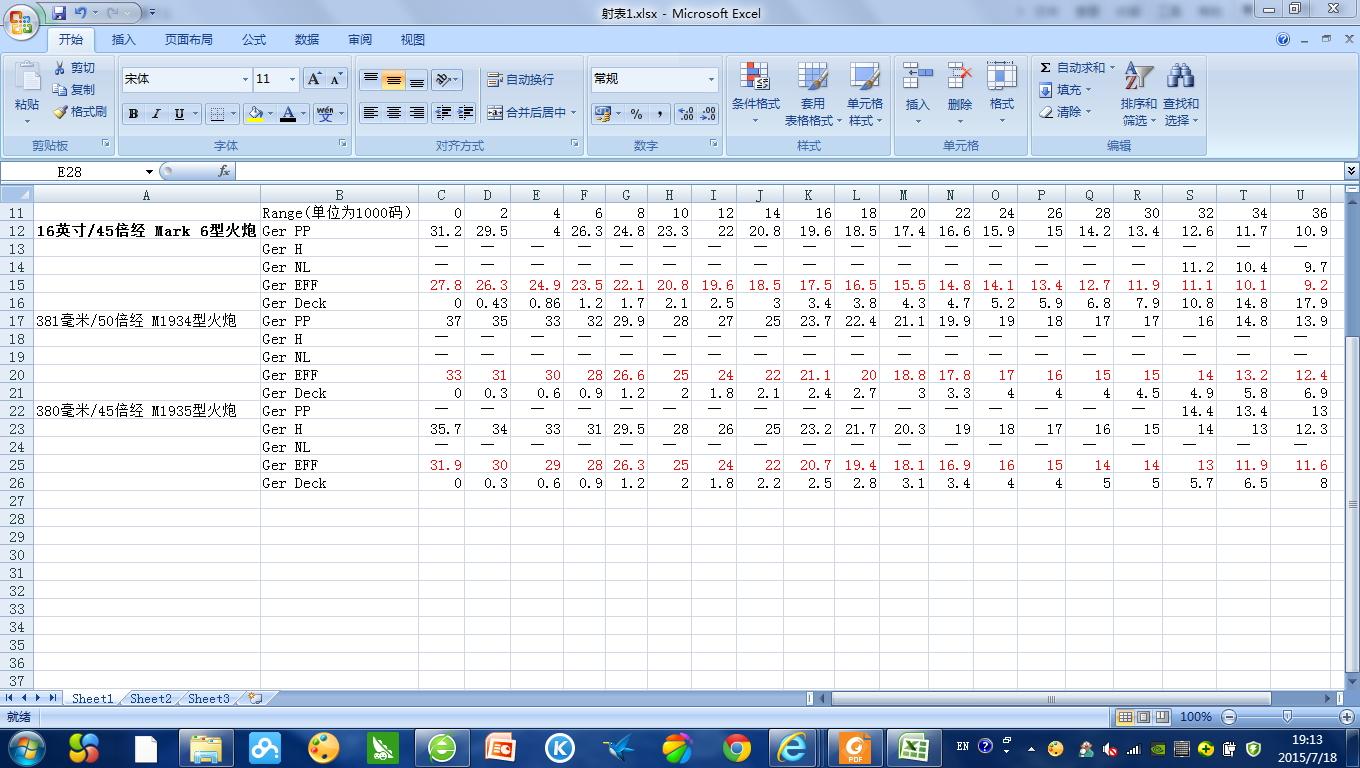The width and height of the screenshot is (1360, 768).
Task: Open Windows Start menu
Action: 25,748
